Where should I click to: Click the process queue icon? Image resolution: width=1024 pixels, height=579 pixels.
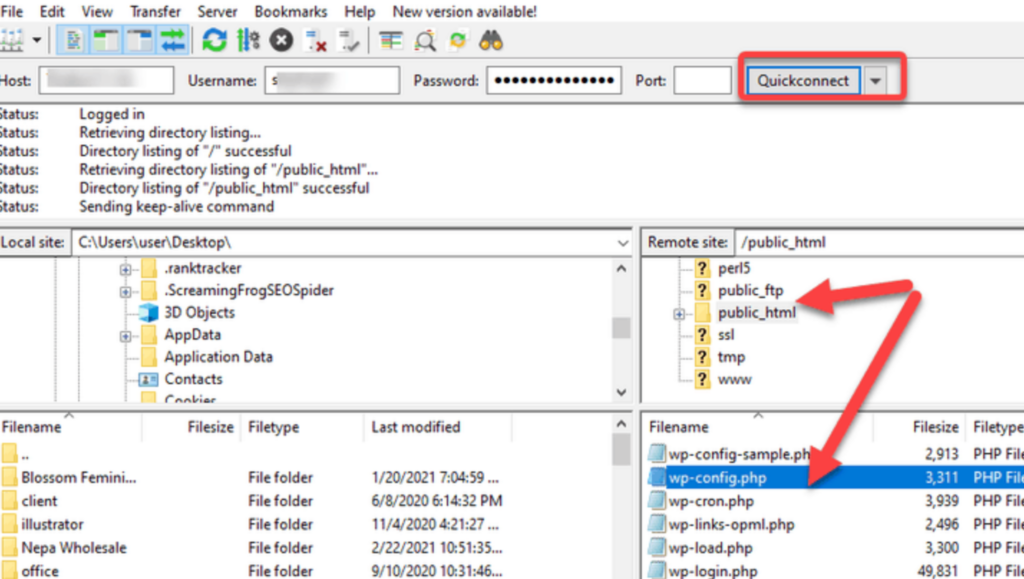pos(248,41)
